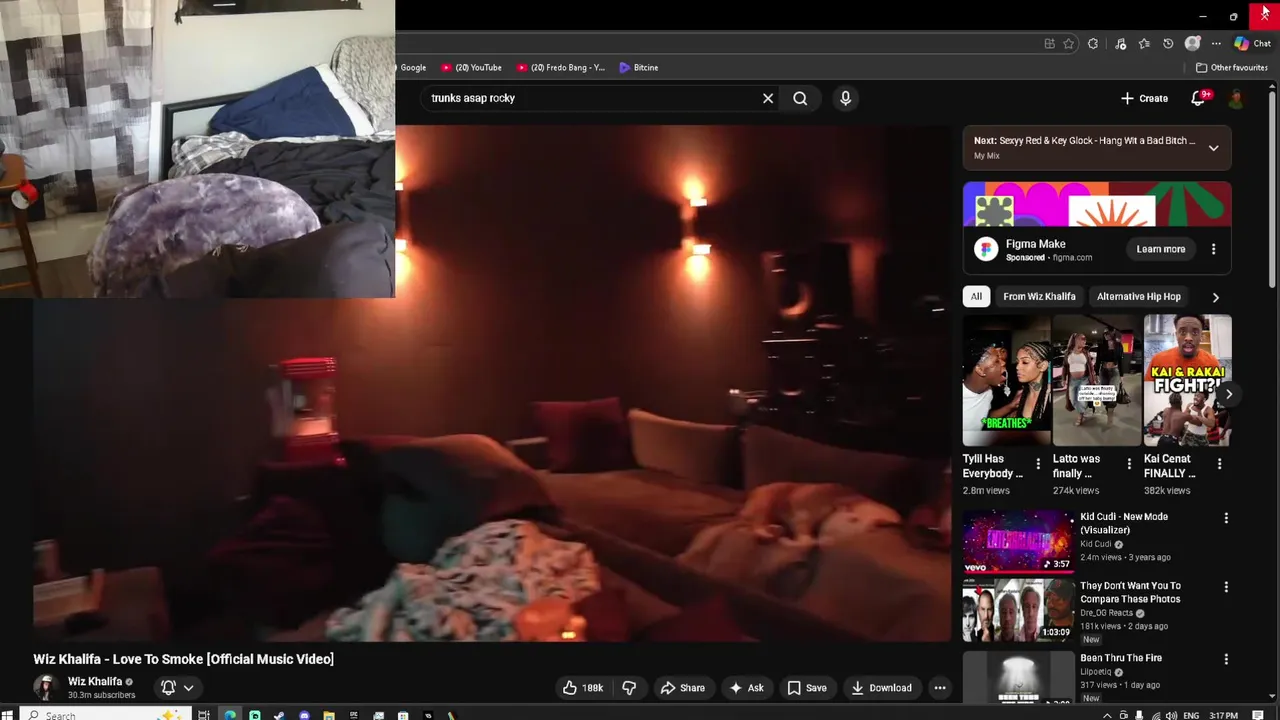Screen dimensions: 1280x720
Task: Open options for 'They Don't Want You' video
Action: pos(1226,587)
